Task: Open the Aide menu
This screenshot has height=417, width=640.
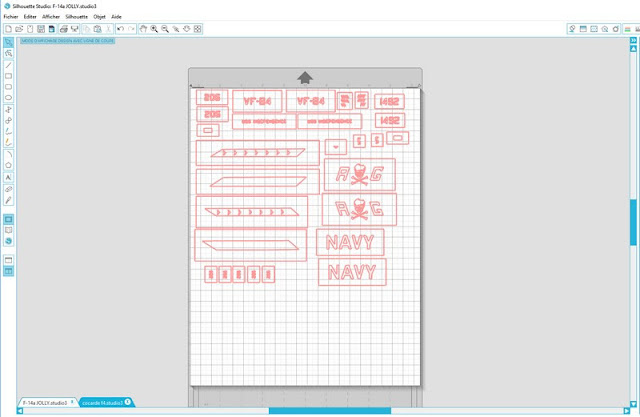Action: [x=116, y=17]
